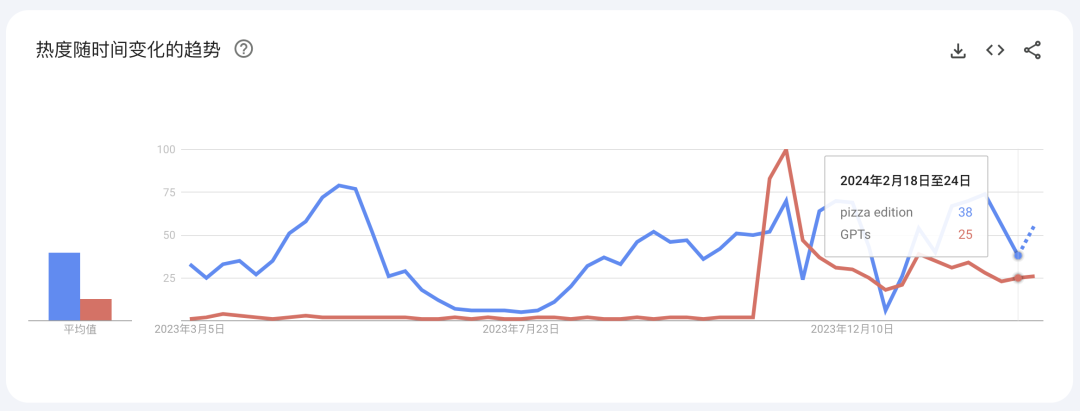Click the blue average bar for pizza edition
The image size is (1080, 411).
pos(64,286)
